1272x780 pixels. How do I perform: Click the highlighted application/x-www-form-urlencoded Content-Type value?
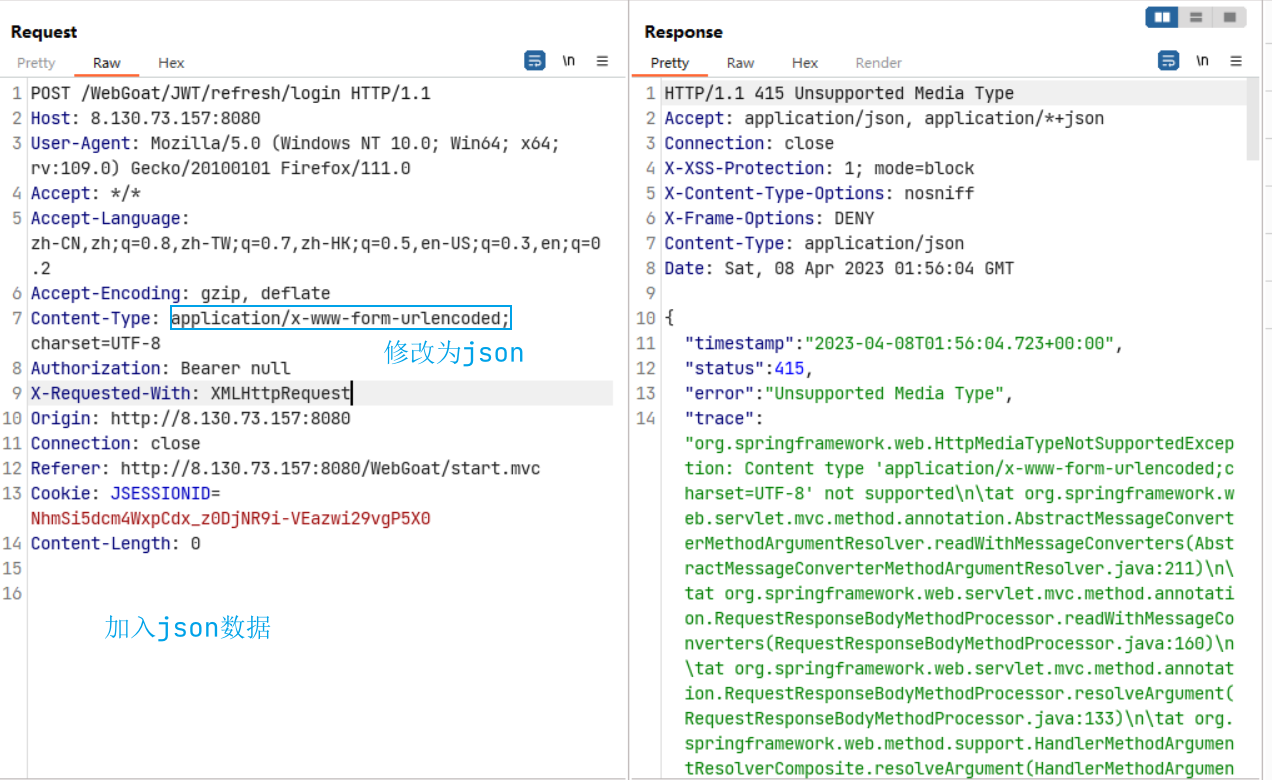click(340, 319)
